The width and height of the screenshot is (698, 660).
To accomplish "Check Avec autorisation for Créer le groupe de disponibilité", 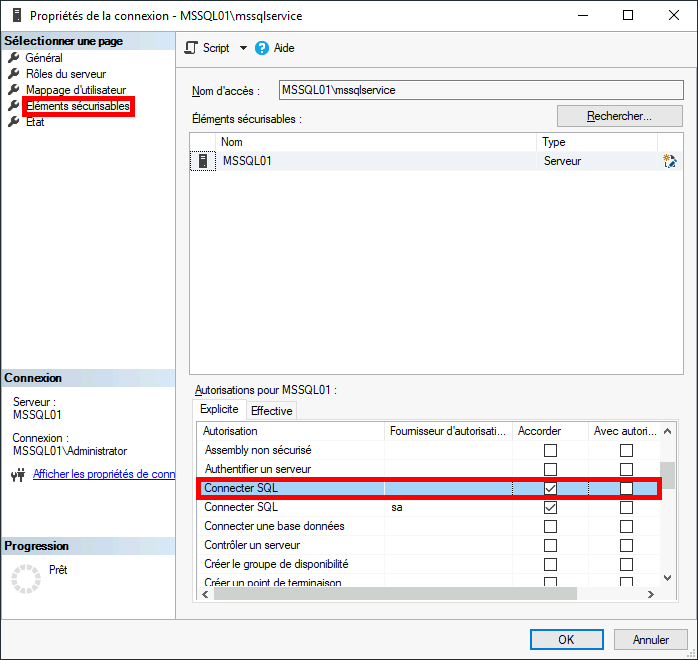I will [626, 564].
